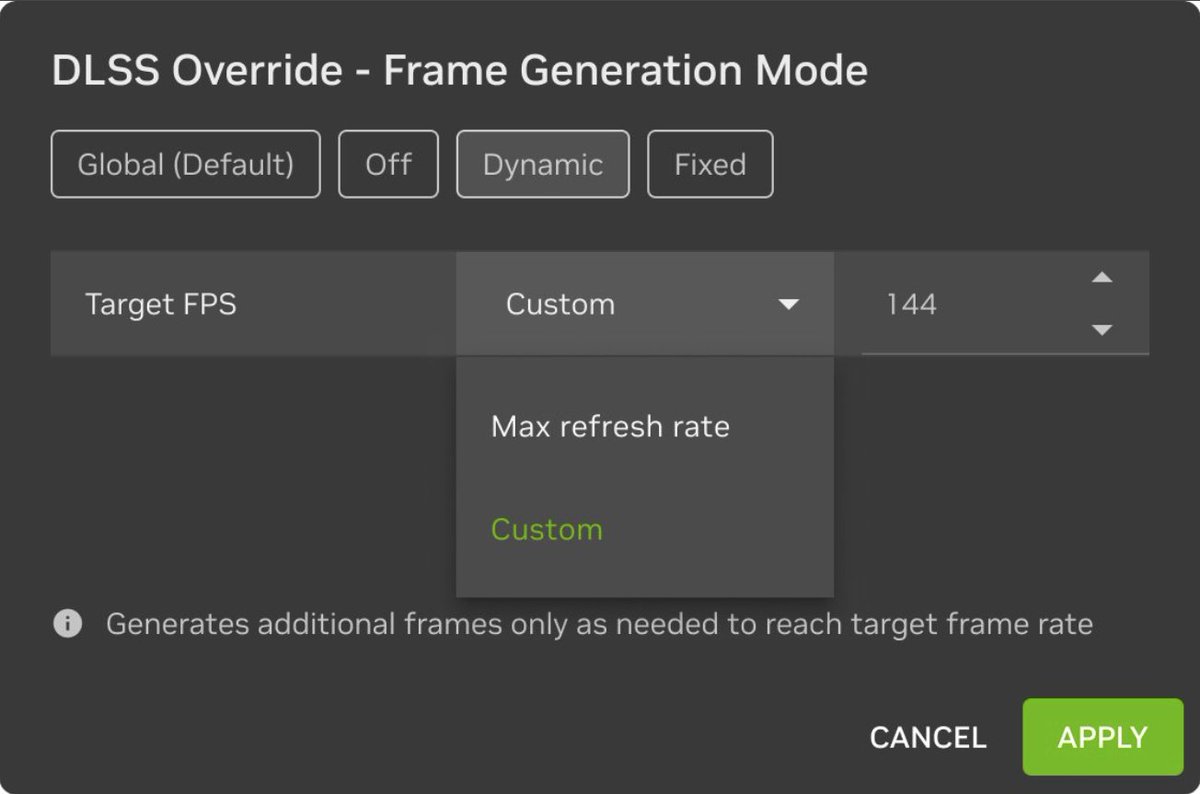Click the Target FPS label

click(161, 304)
